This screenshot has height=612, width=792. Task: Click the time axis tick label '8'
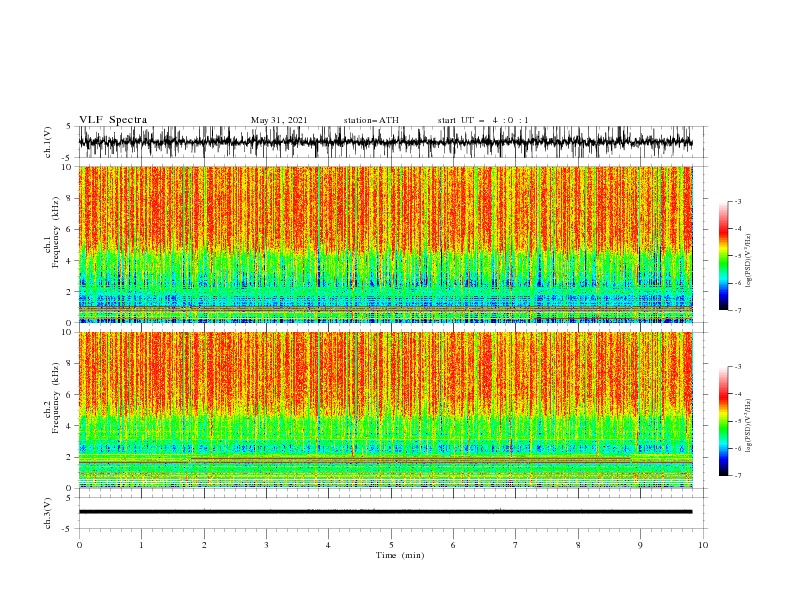(x=578, y=545)
